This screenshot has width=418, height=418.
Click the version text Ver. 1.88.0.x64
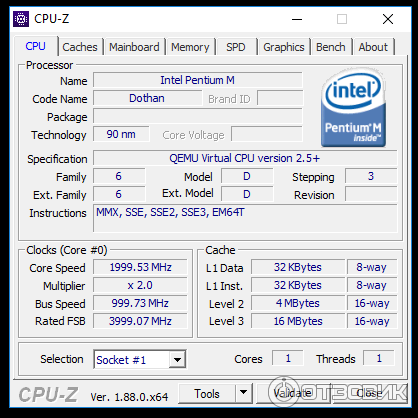pyautogui.click(x=129, y=397)
